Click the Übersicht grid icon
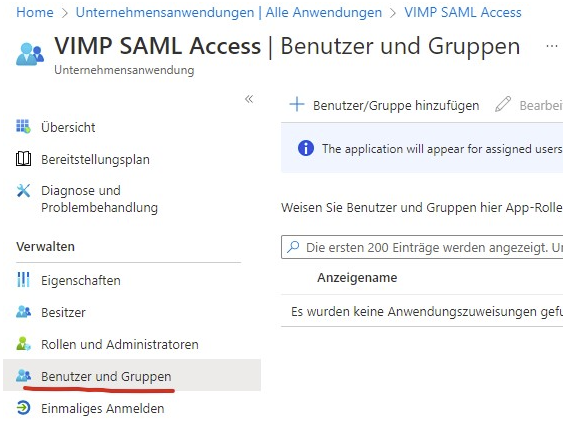Screen dimensions: 567x421 pyautogui.click(x=24, y=126)
